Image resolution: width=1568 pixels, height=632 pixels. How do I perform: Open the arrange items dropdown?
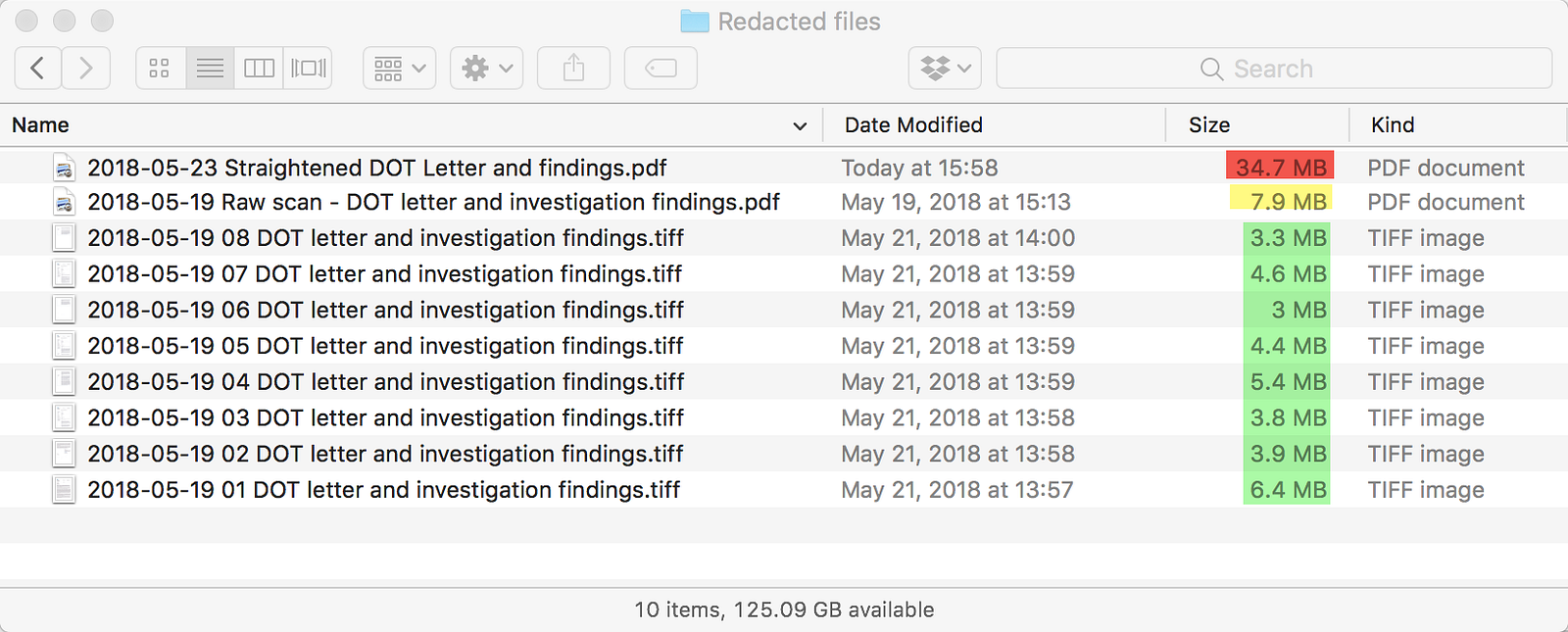(x=399, y=69)
